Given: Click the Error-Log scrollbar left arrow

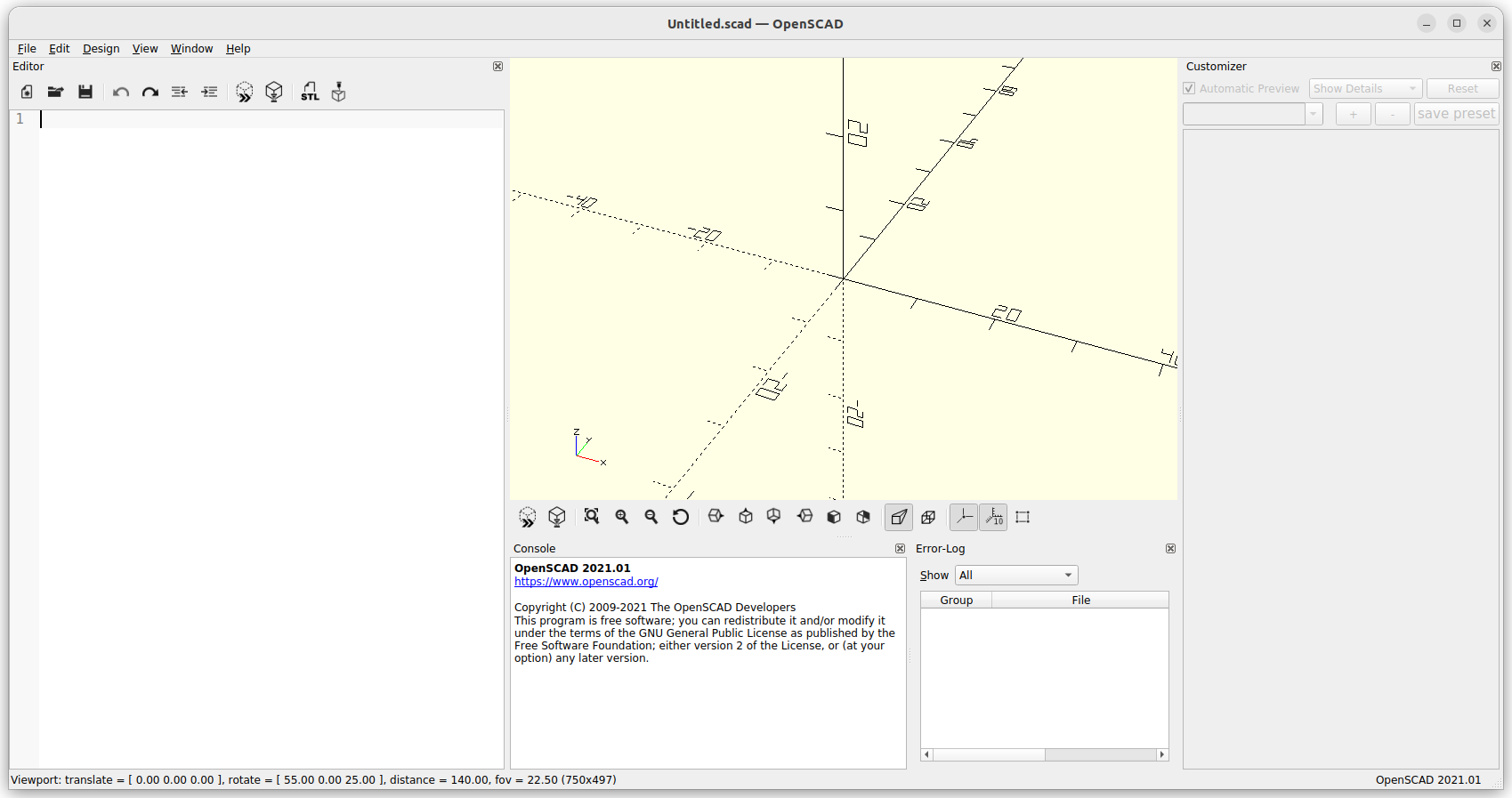Looking at the screenshot, I should [926, 754].
